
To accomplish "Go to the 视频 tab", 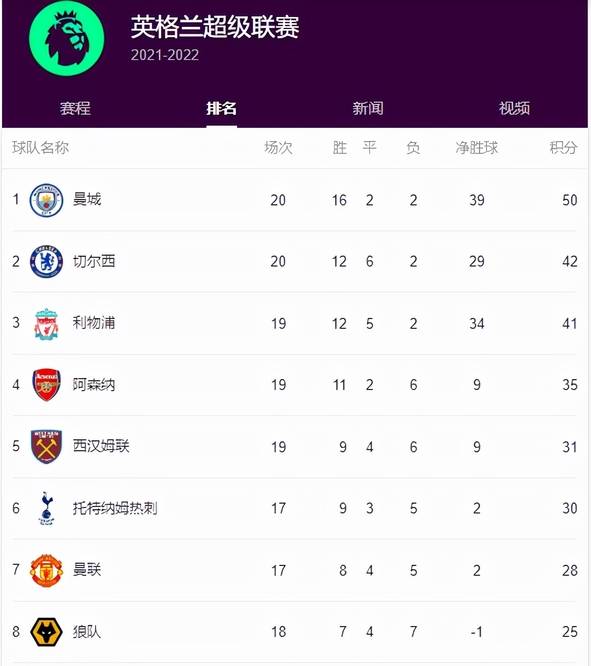I will [x=515, y=108].
